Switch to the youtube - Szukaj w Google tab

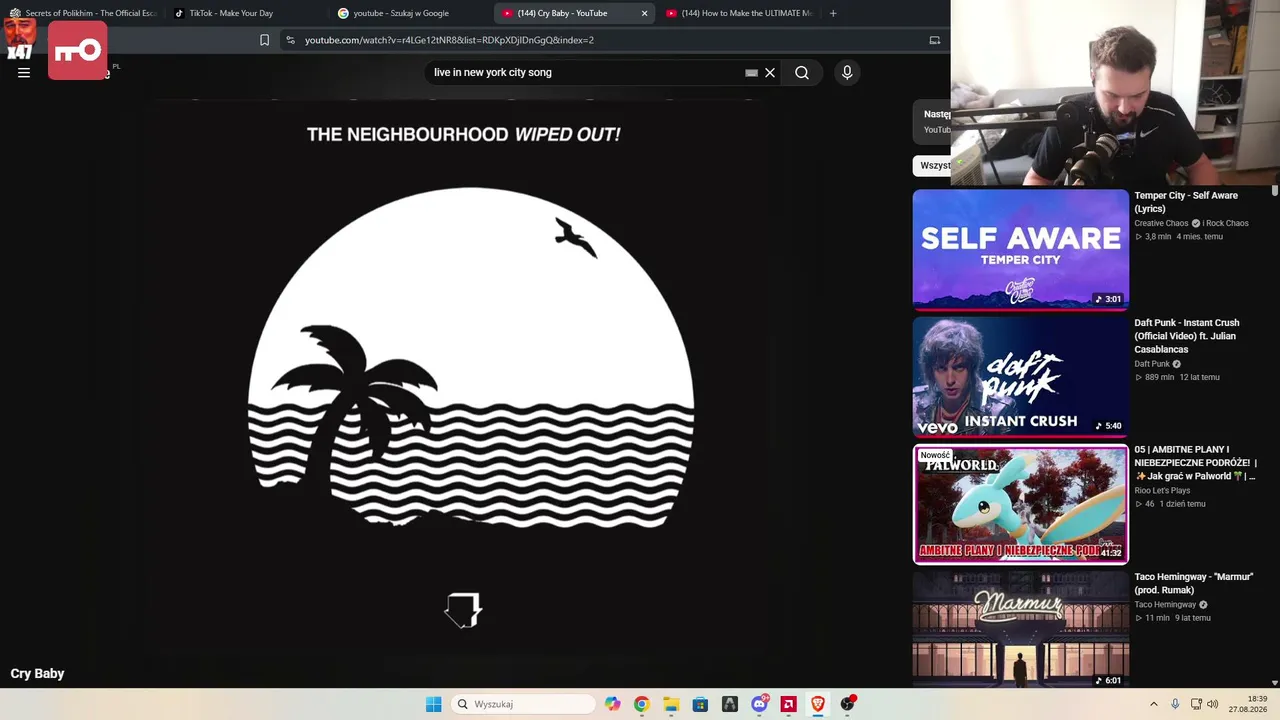coord(410,13)
